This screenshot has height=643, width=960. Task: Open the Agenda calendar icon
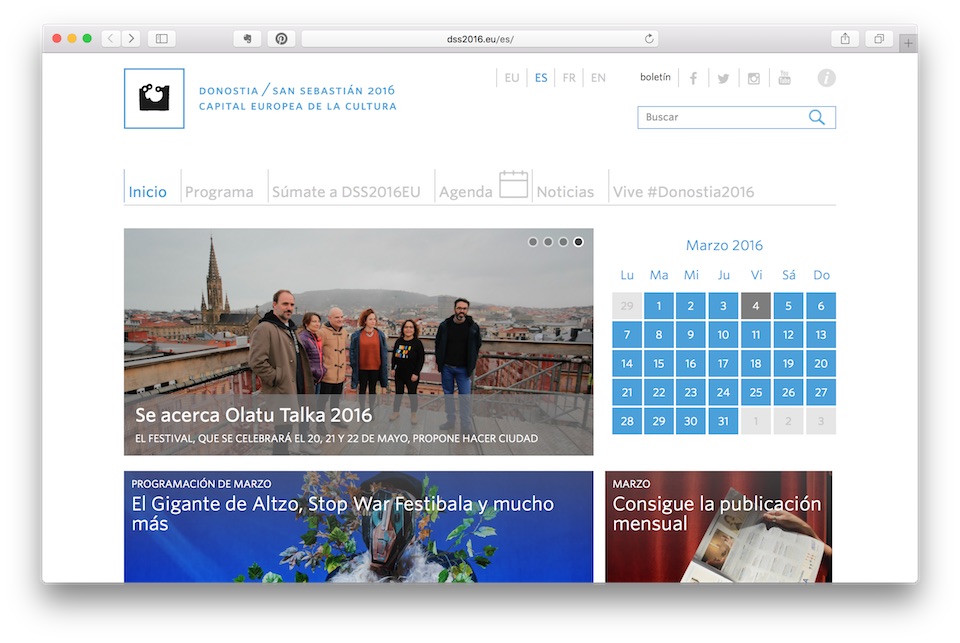[x=513, y=185]
